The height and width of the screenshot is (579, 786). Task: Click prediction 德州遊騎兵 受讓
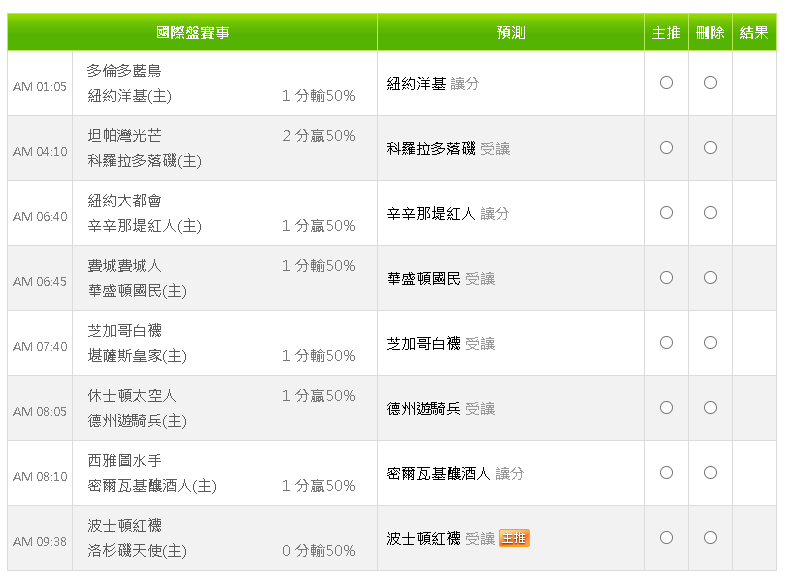point(441,409)
